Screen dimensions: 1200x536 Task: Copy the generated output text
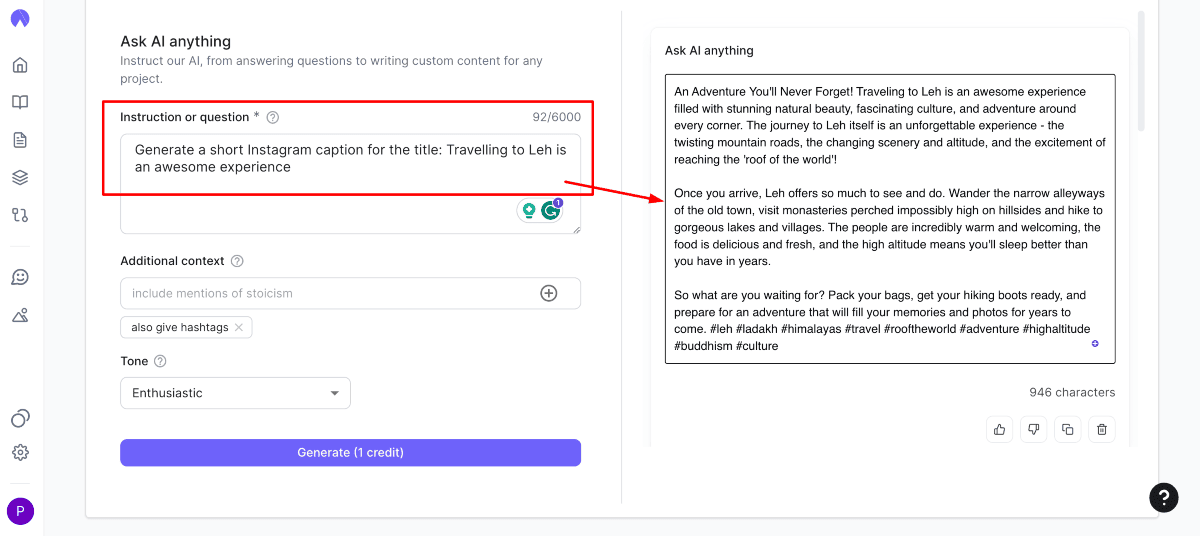[1068, 429]
